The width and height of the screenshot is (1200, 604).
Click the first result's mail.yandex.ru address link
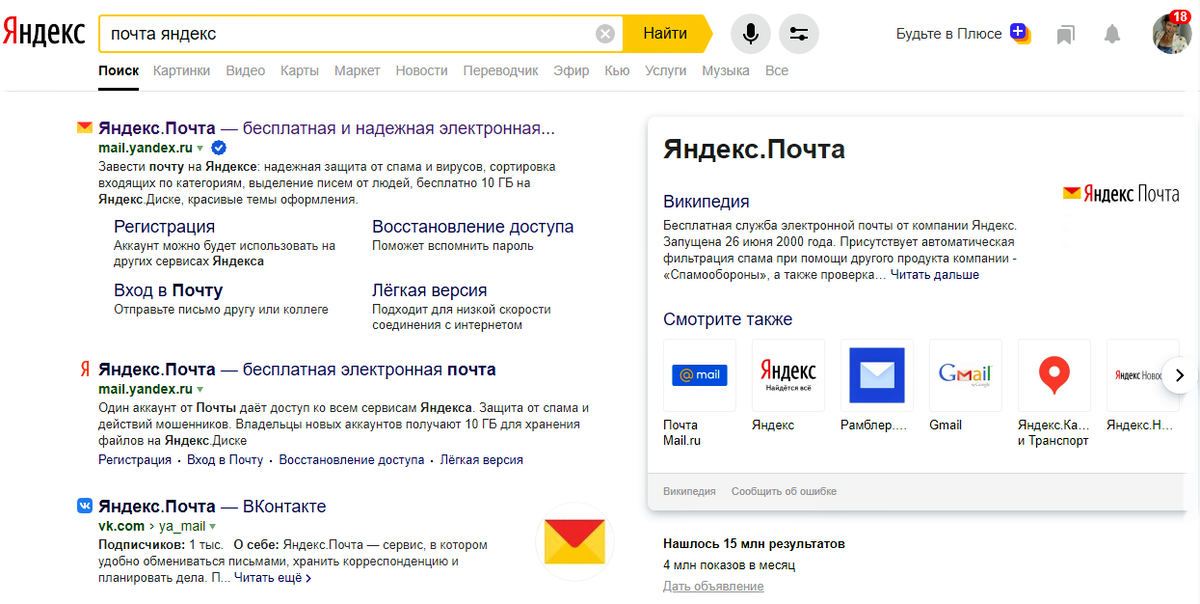coord(145,148)
